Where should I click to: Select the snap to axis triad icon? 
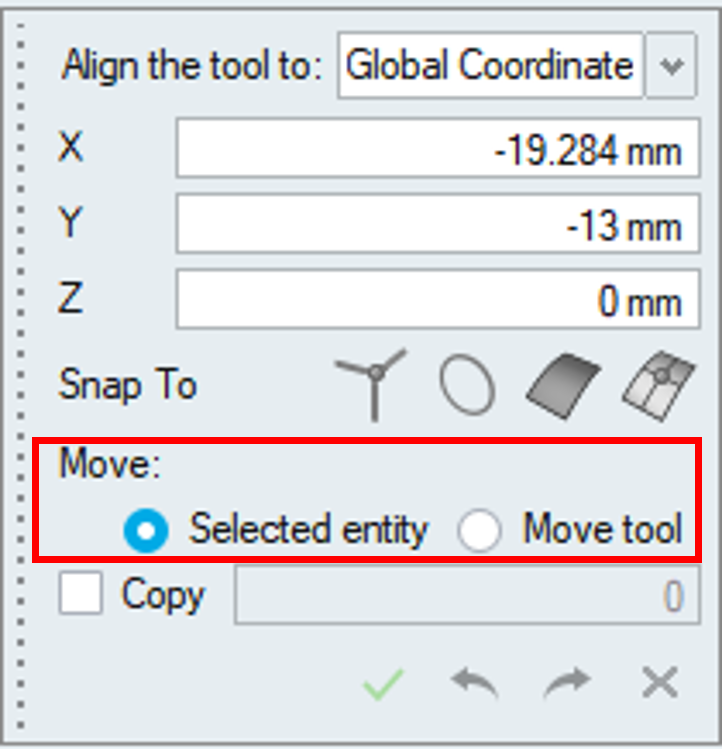372,384
